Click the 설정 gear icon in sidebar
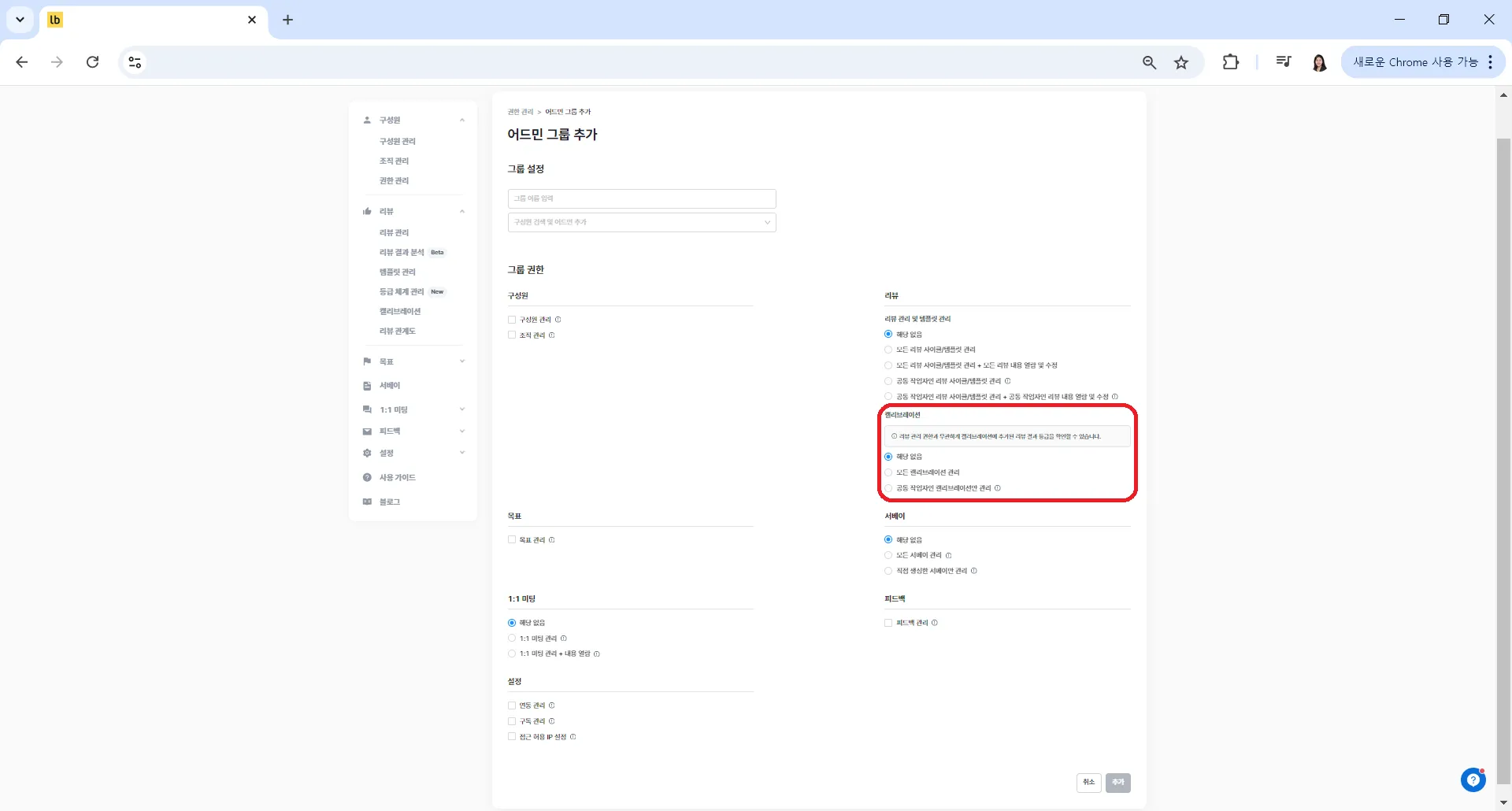 (367, 453)
